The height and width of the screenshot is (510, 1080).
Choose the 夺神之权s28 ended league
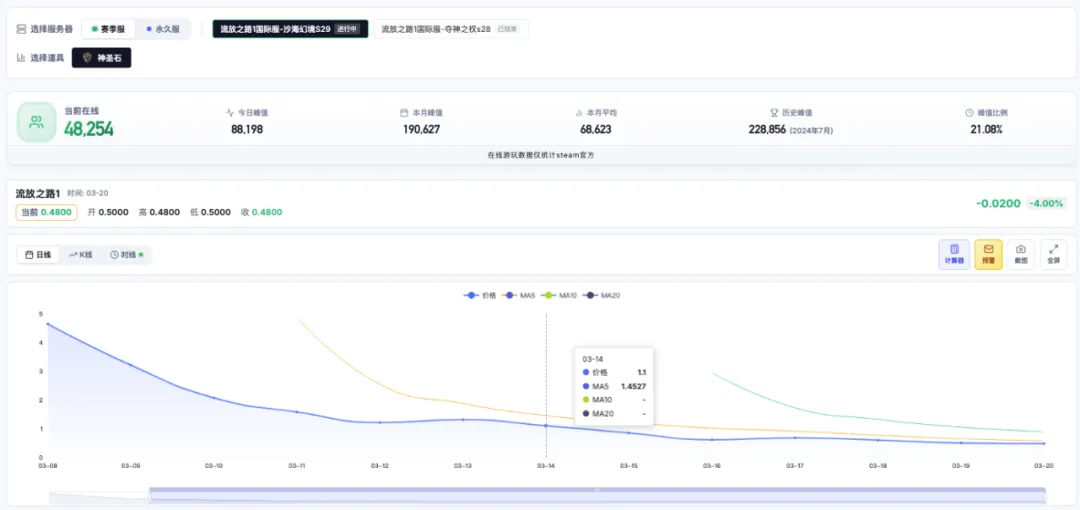coord(451,29)
